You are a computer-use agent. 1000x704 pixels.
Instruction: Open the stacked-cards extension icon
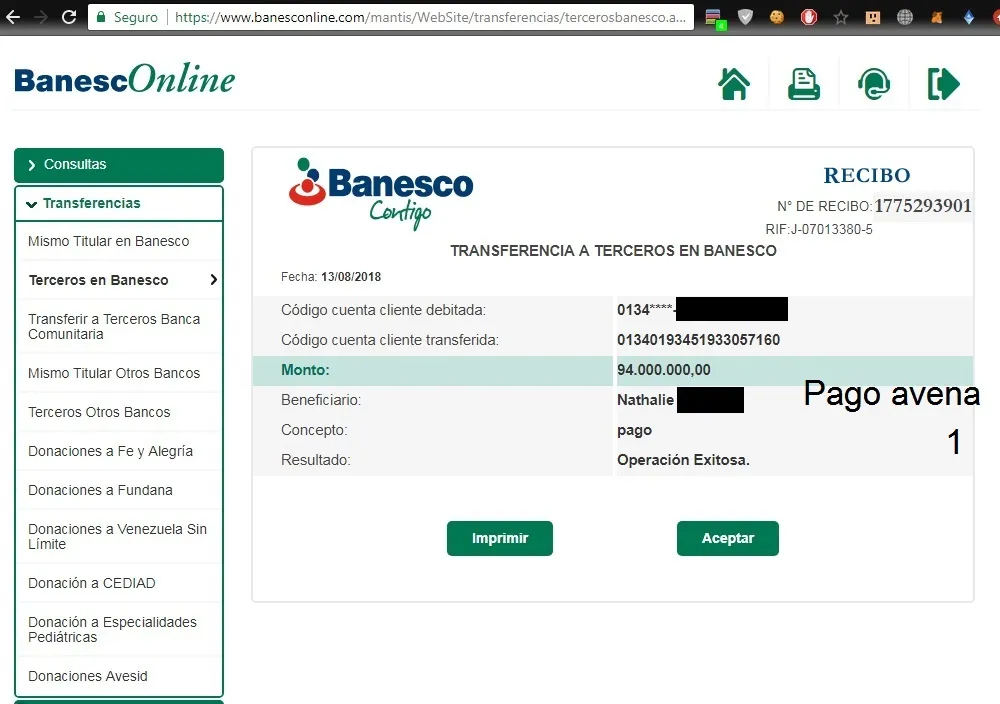point(715,18)
